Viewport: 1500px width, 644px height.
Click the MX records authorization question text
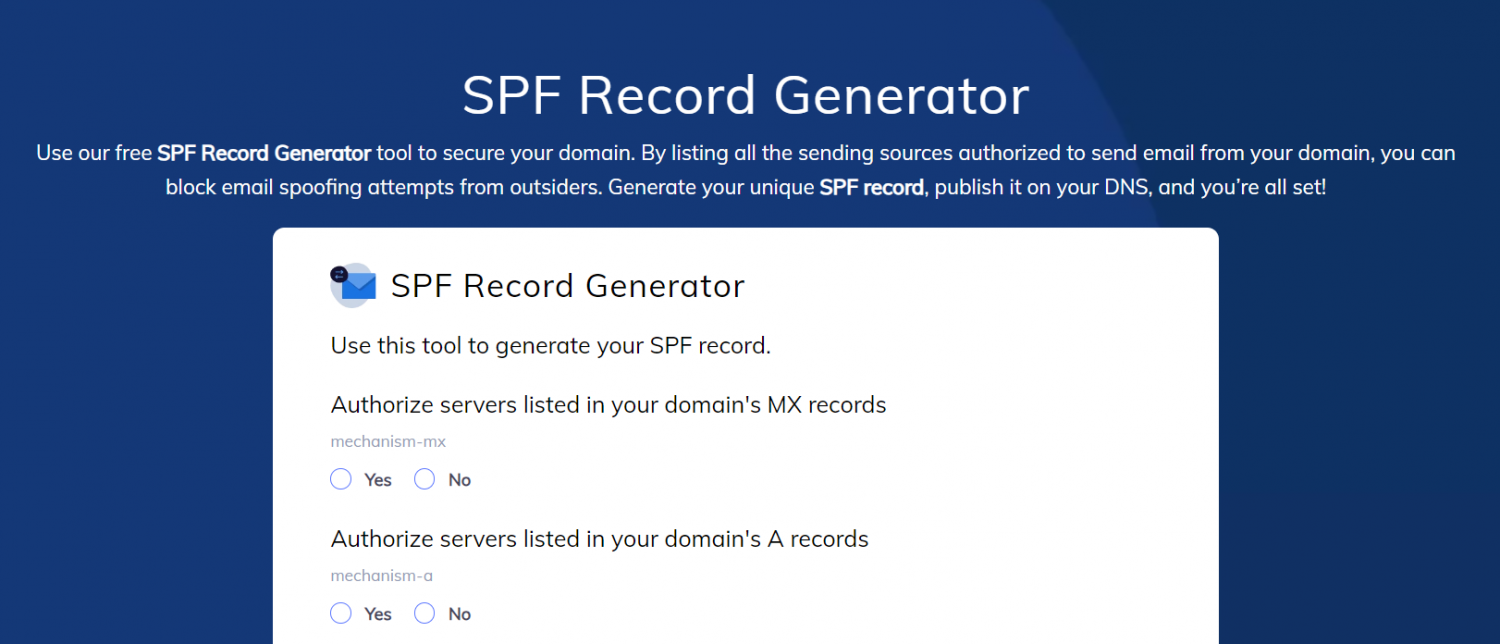(x=608, y=404)
